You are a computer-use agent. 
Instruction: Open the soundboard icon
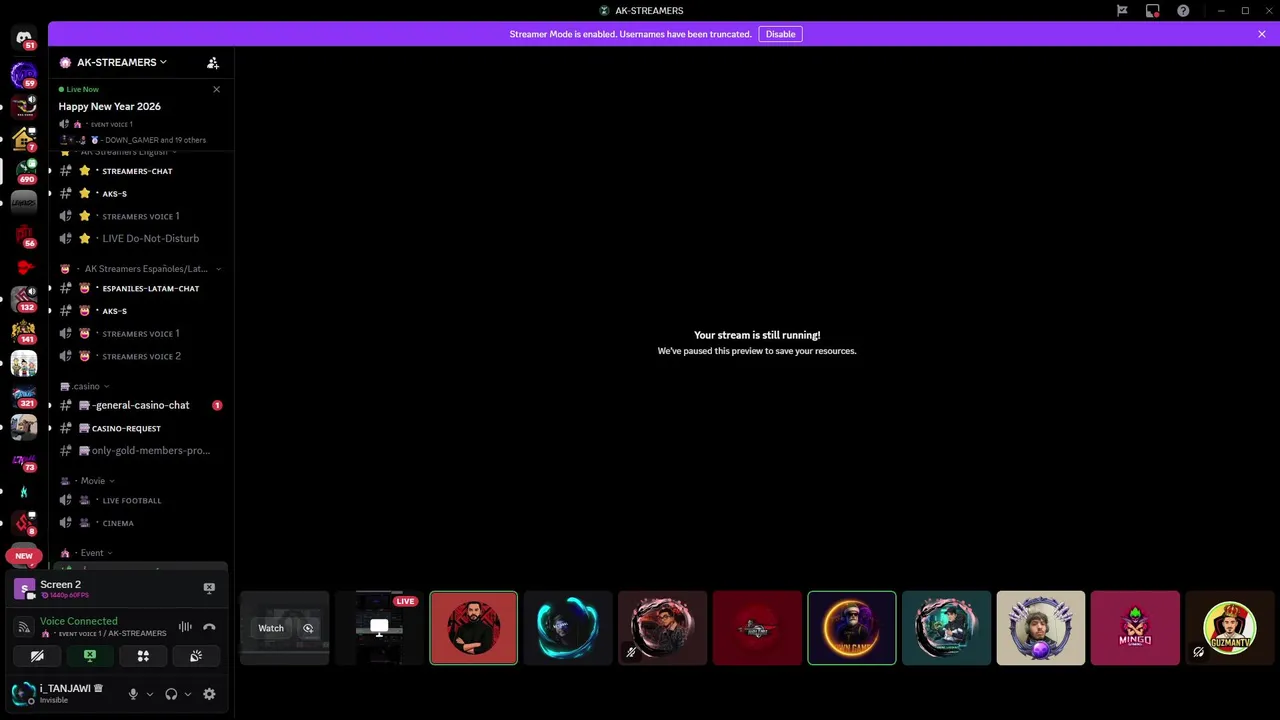196,656
